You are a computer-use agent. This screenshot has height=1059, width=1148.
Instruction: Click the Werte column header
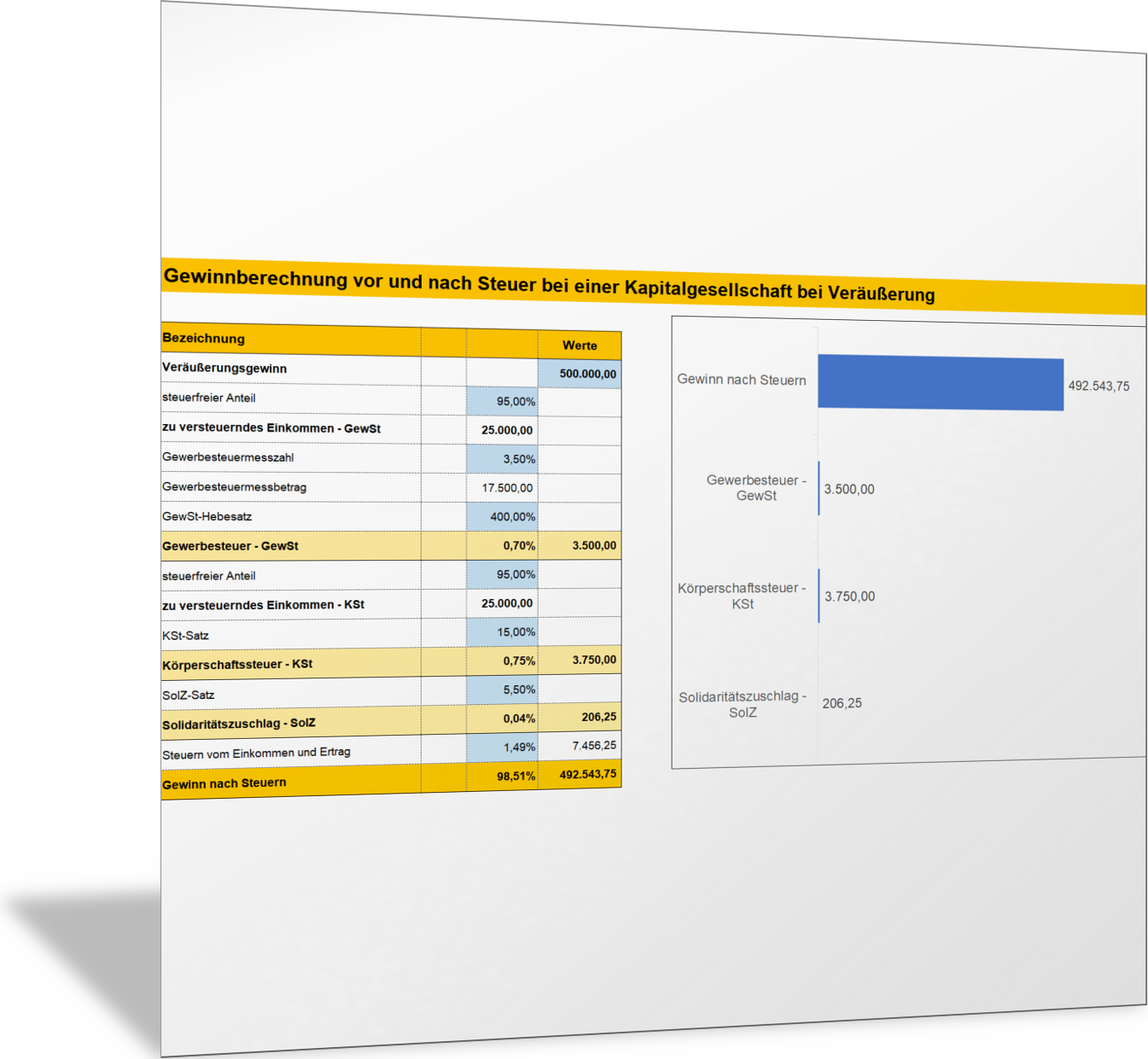[580, 346]
